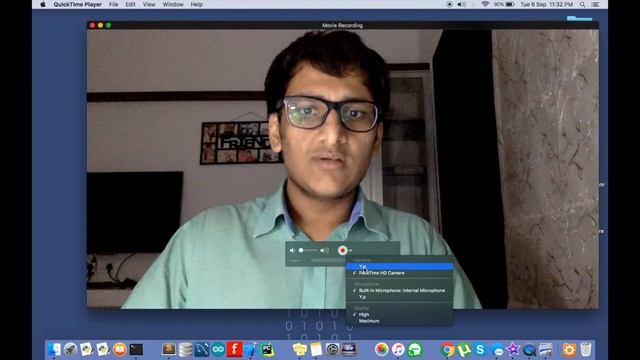Image resolution: width=640 pixels, height=360 pixels.
Task: Click the red record button
Action: 342,250
